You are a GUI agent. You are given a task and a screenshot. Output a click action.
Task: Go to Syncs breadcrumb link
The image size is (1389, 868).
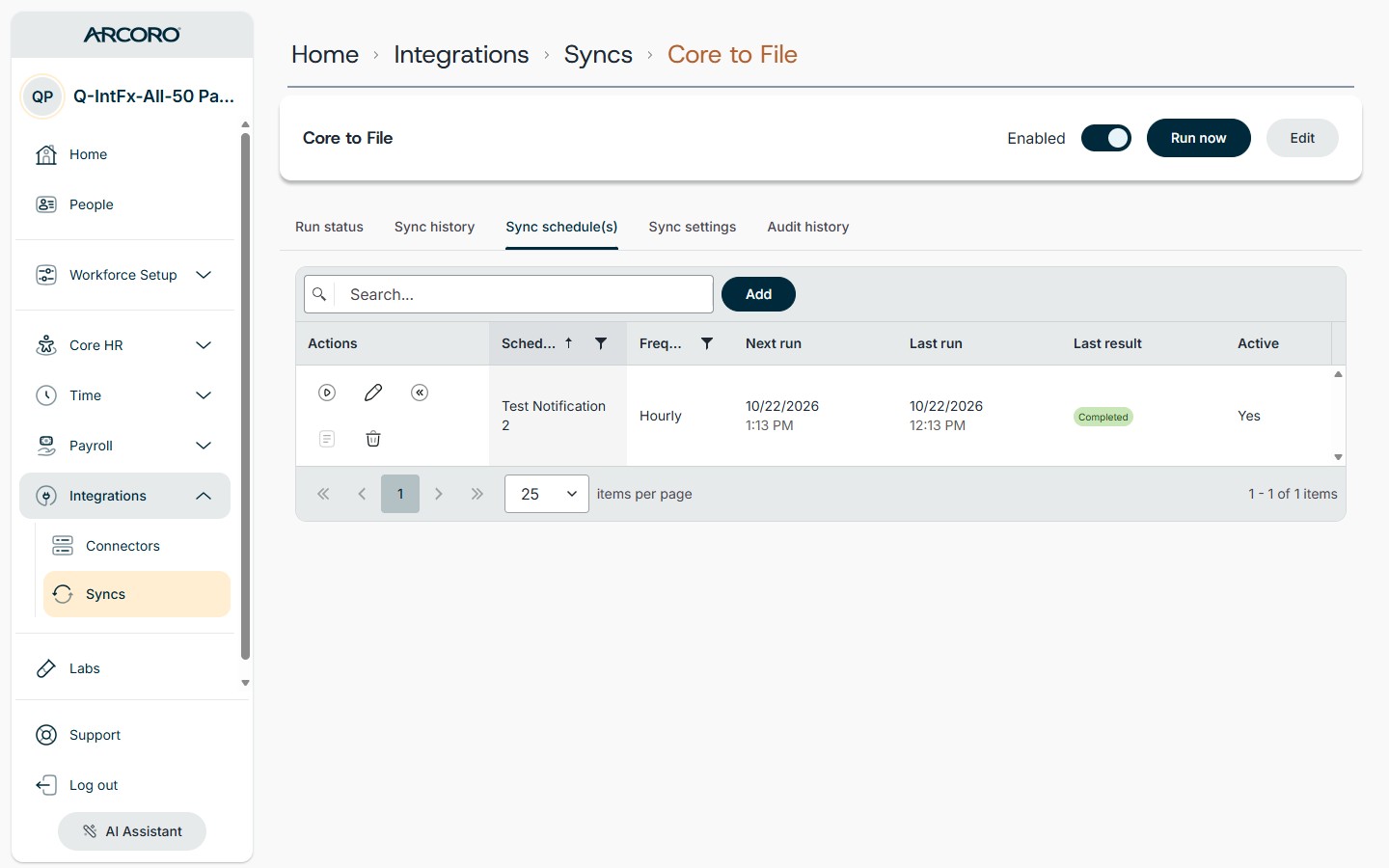598,55
